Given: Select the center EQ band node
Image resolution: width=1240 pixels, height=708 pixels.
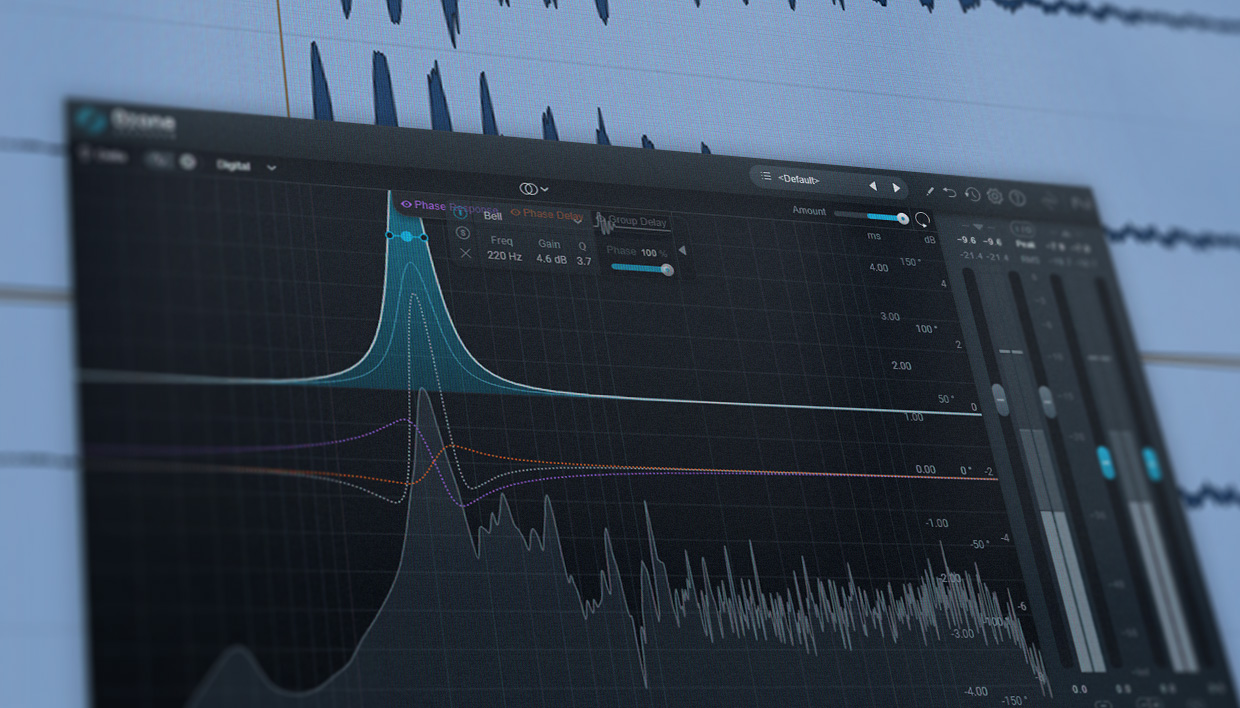Looking at the screenshot, I should click(406, 237).
